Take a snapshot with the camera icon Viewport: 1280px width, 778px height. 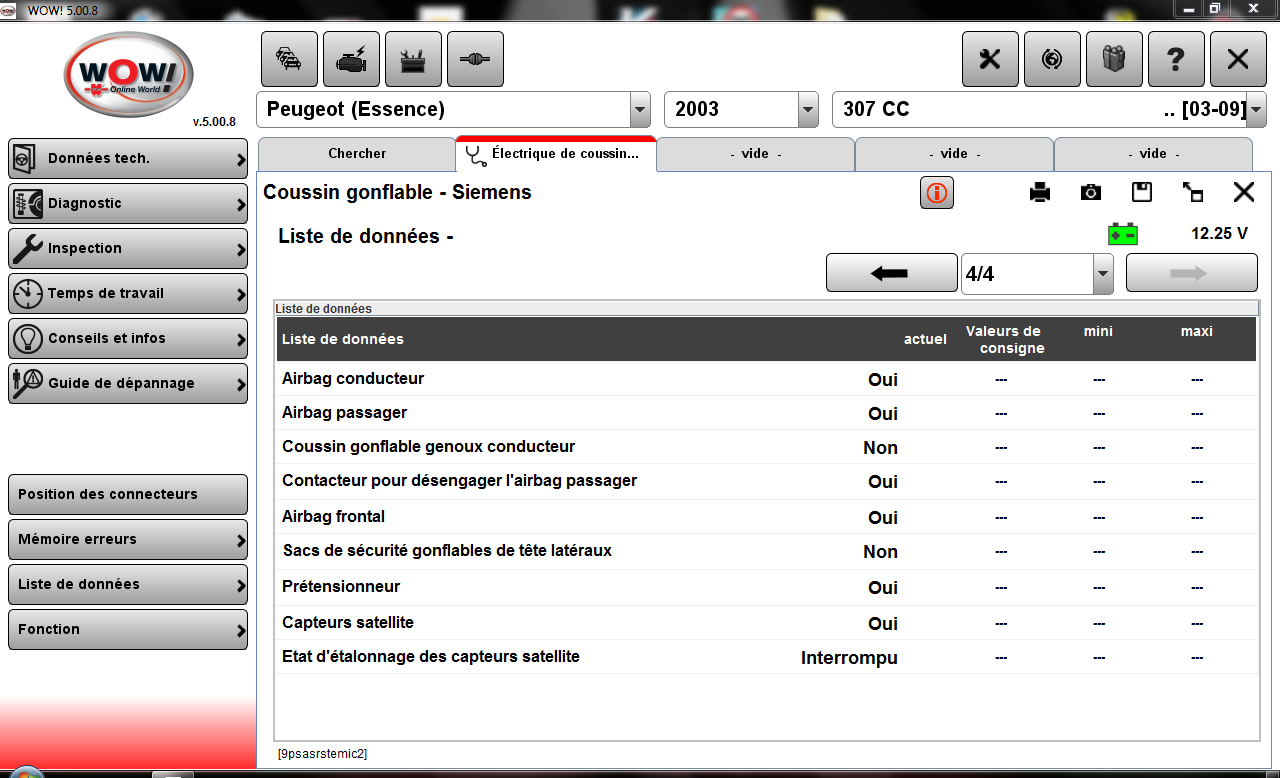click(x=1091, y=193)
